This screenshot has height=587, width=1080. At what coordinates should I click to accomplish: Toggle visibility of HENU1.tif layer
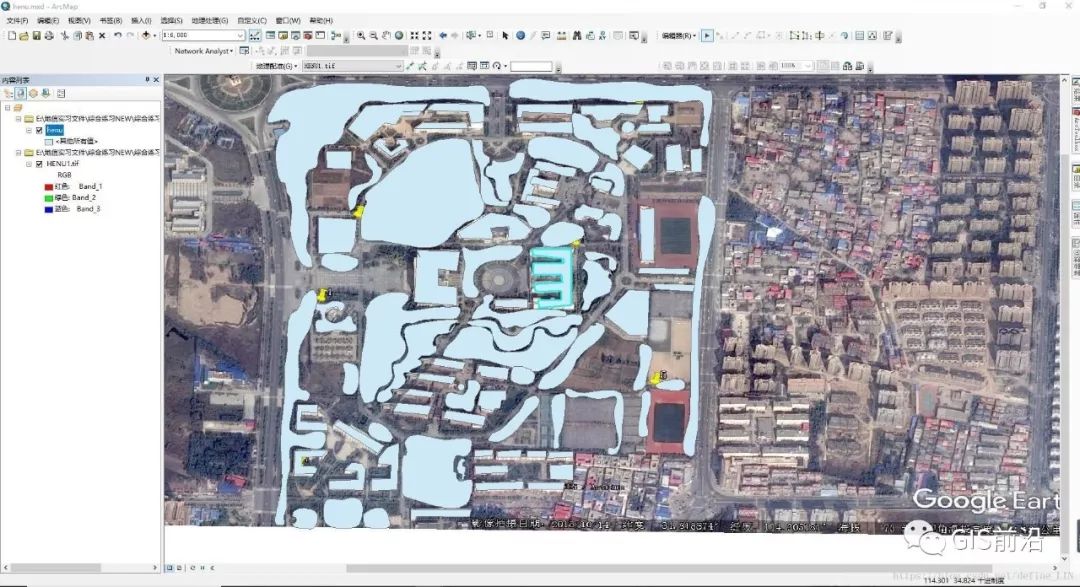point(39,164)
